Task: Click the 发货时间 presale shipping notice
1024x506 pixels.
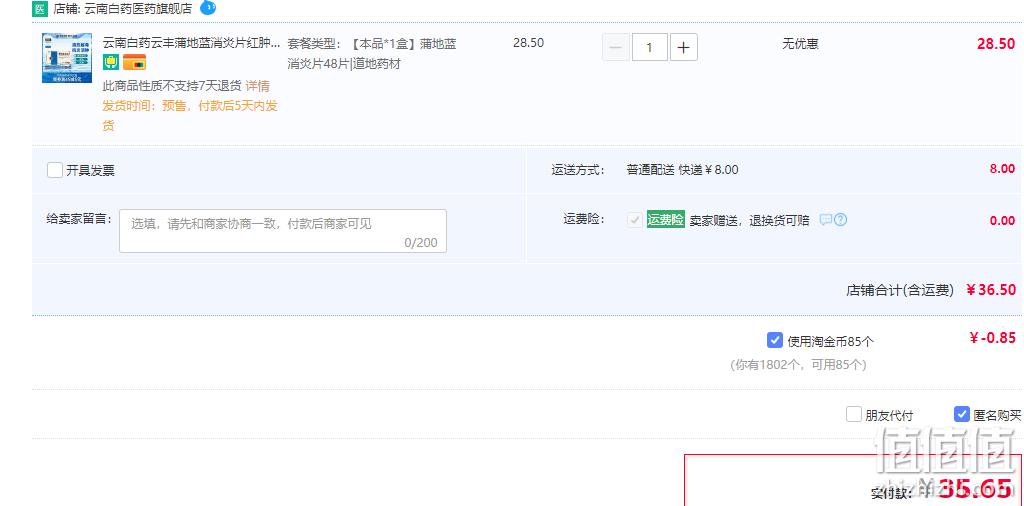Action: 190,116
